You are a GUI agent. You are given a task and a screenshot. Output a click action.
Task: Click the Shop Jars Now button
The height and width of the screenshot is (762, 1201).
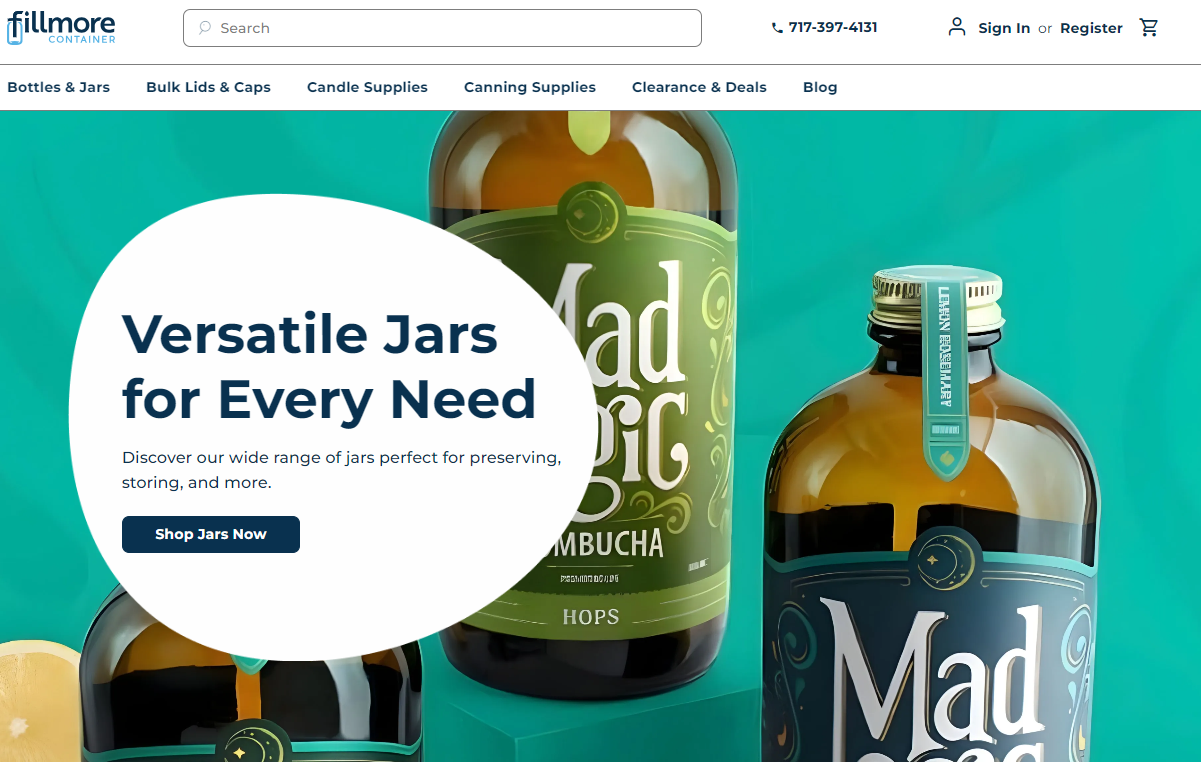point(211,534)
